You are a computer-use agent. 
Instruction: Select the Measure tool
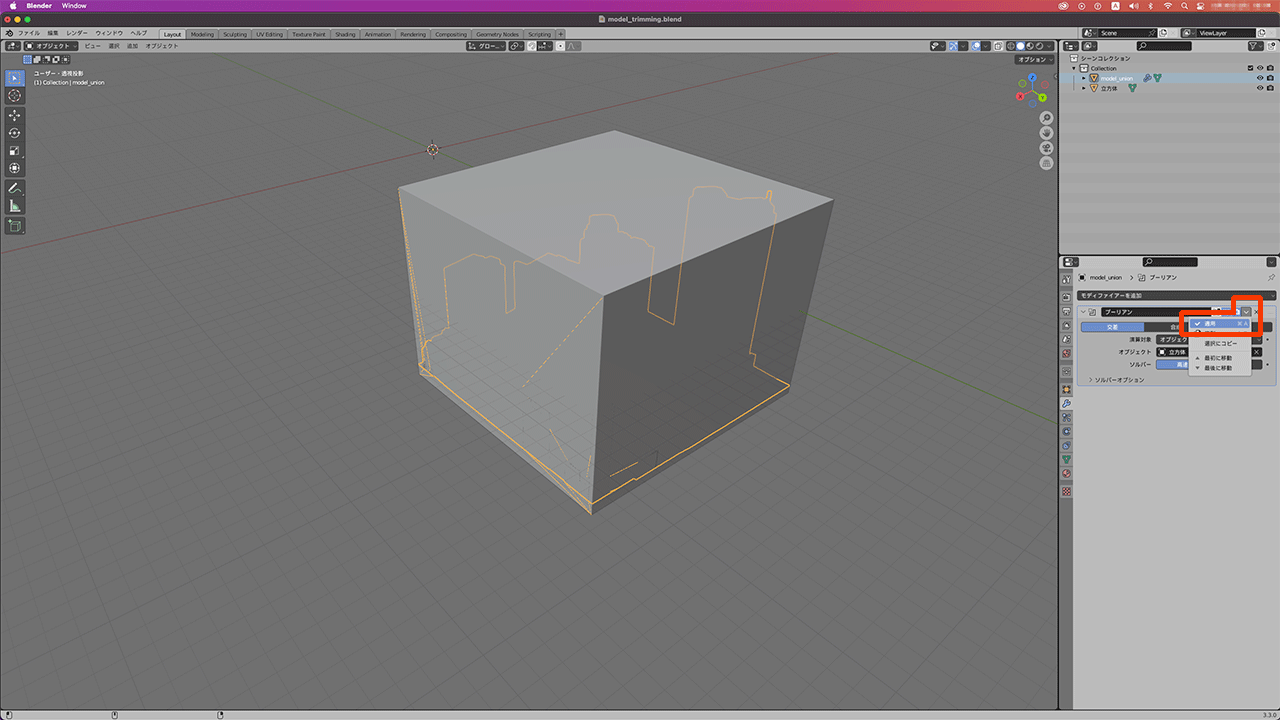point(15,206)
